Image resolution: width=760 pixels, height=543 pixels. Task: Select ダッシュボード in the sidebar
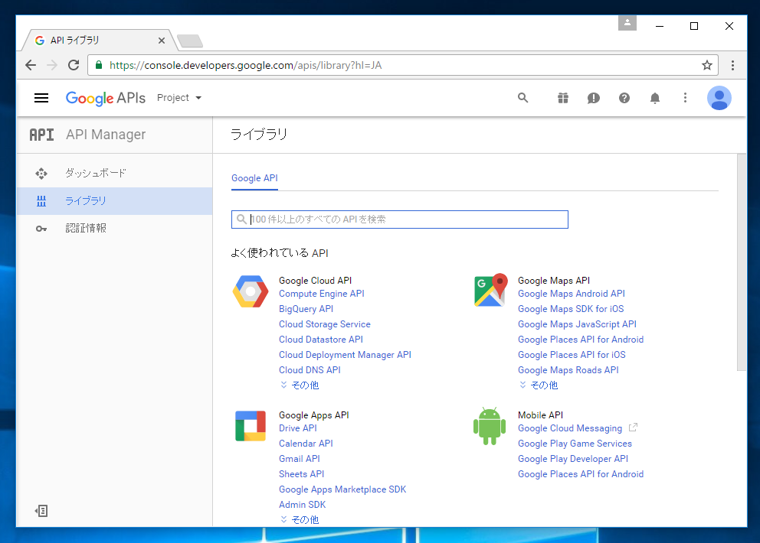pos(115,173)
